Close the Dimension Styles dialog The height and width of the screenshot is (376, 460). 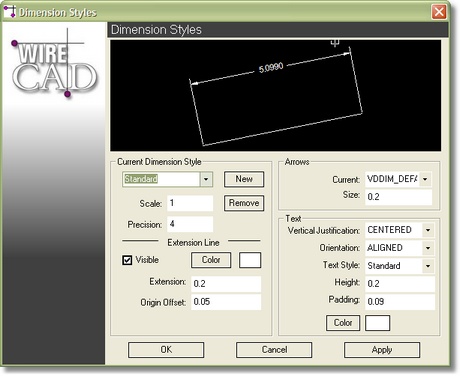pyautogui.click(x=439, y=12)
